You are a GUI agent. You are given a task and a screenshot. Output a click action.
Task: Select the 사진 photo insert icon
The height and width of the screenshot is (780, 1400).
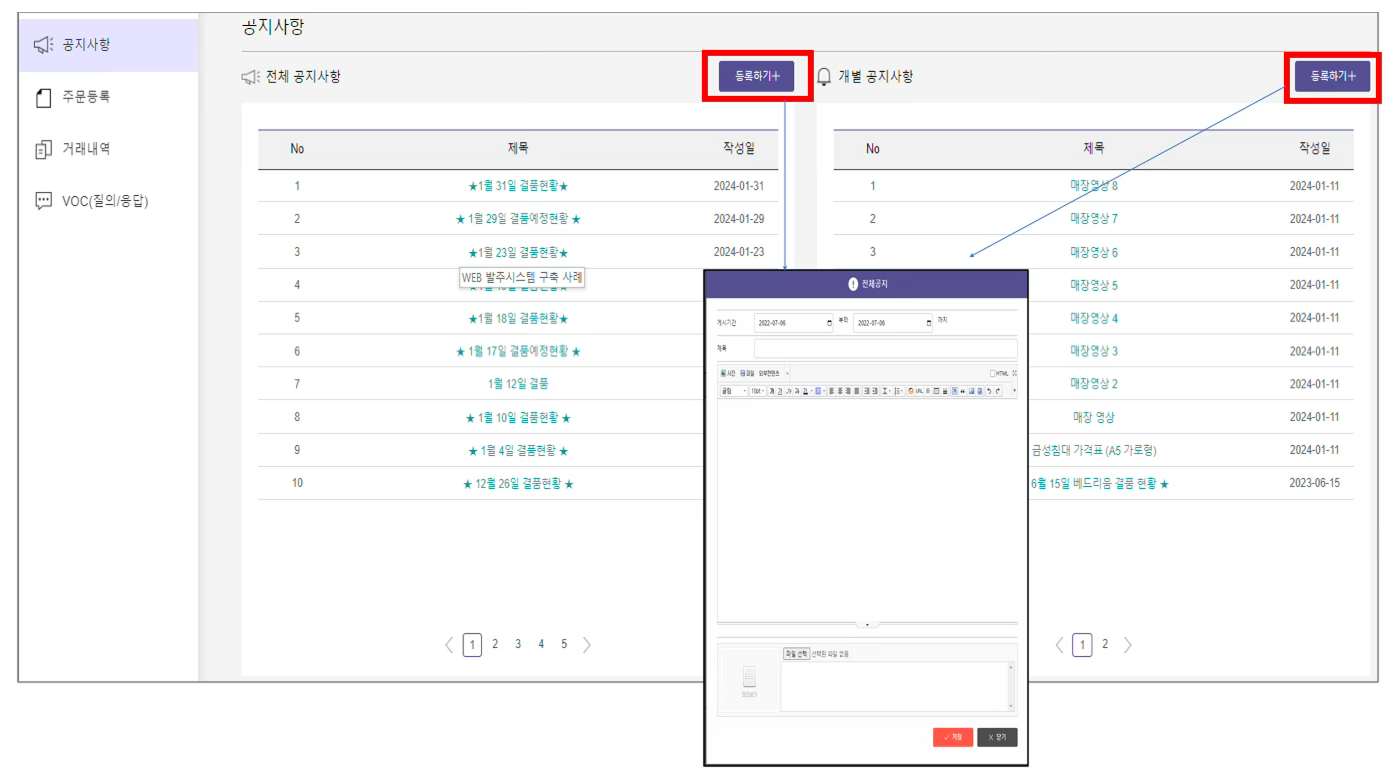click(725, 373)
